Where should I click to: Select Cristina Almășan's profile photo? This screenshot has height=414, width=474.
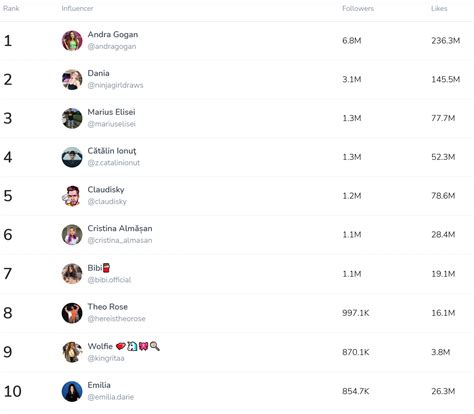point(72,235)
